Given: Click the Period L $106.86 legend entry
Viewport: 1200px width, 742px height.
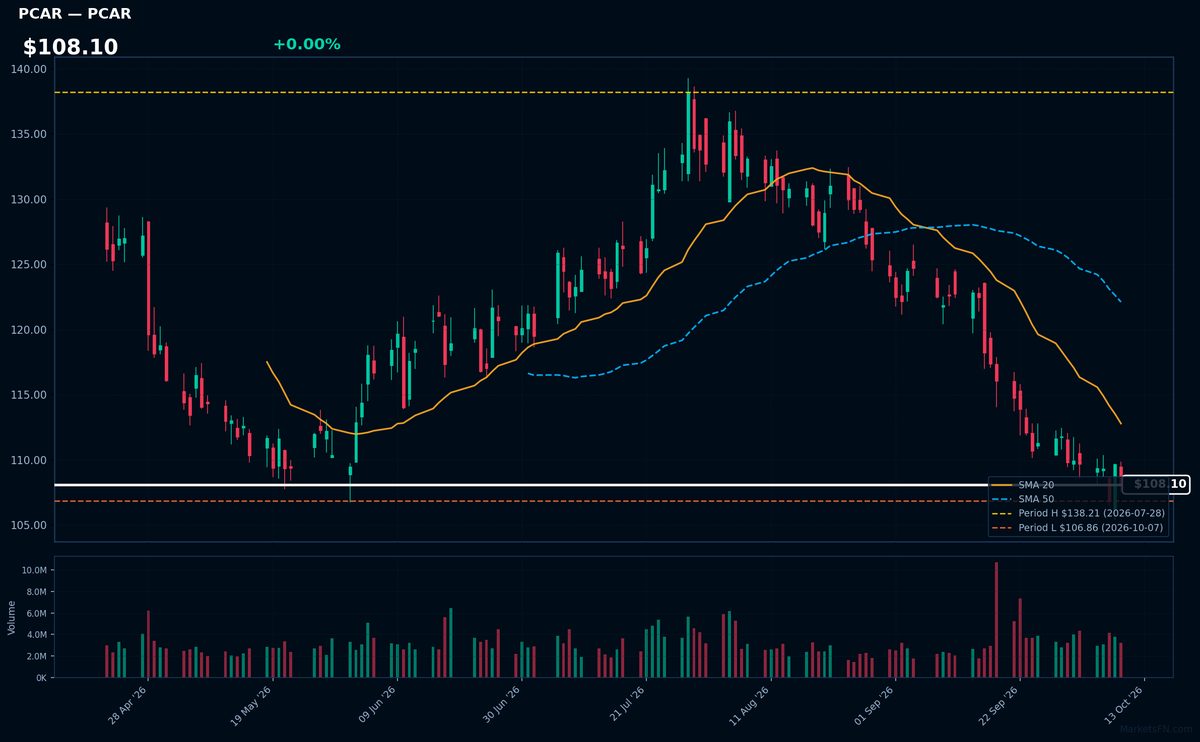Looking at the screenshot, I should [1078, 527].
